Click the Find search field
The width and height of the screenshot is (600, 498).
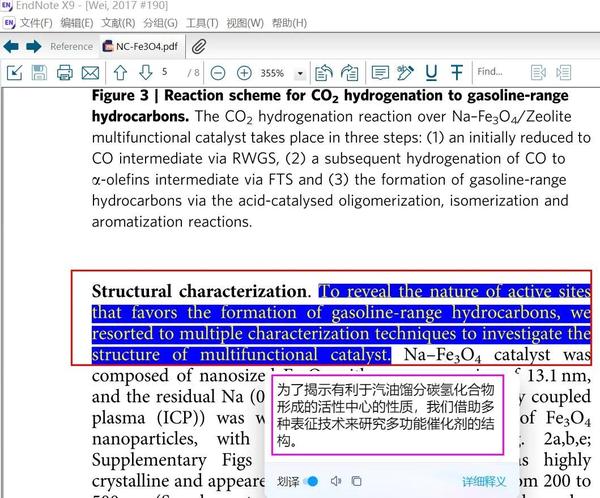[x=499, y=72]
